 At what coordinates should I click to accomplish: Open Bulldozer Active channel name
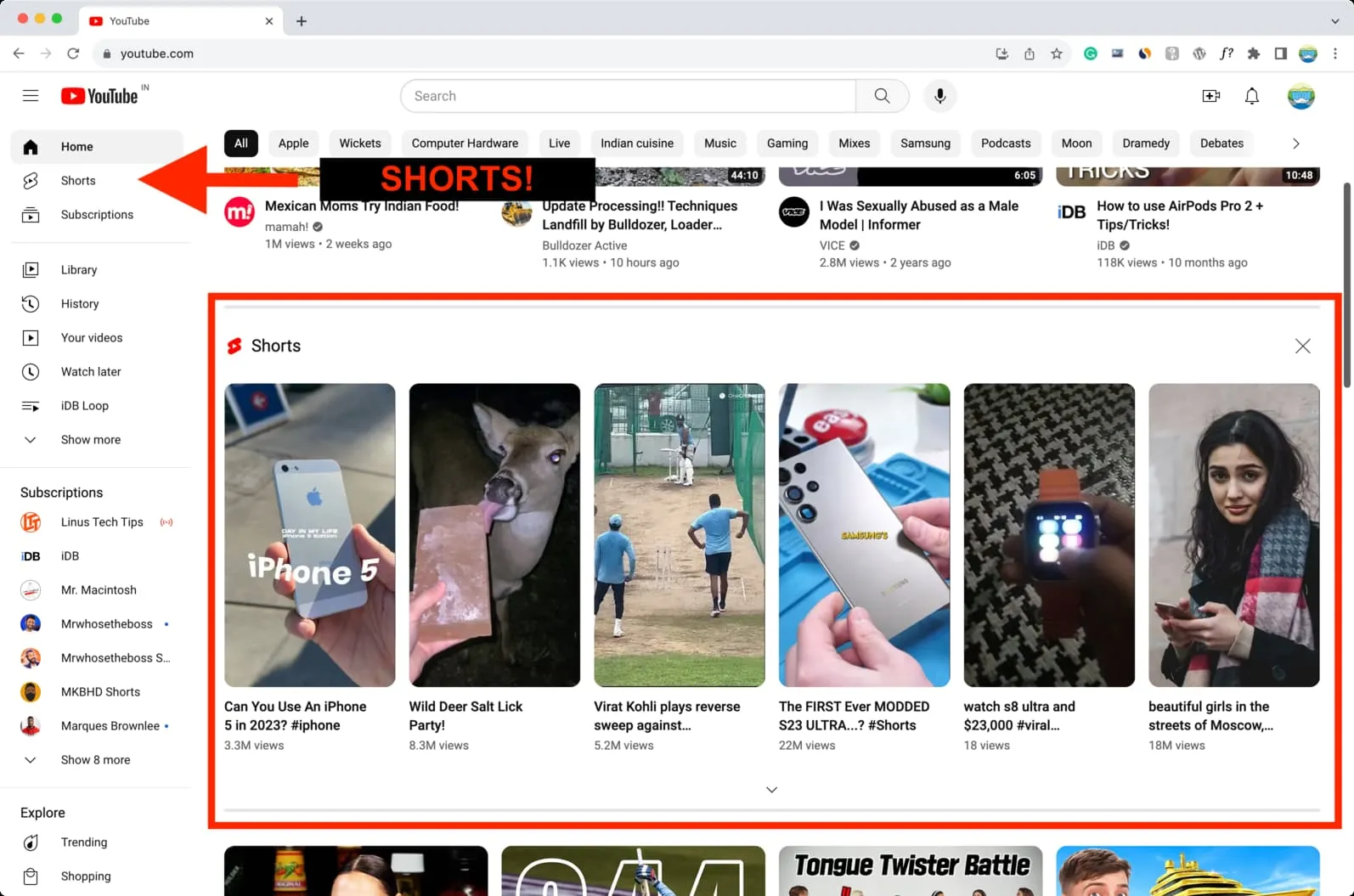[584, 245]
